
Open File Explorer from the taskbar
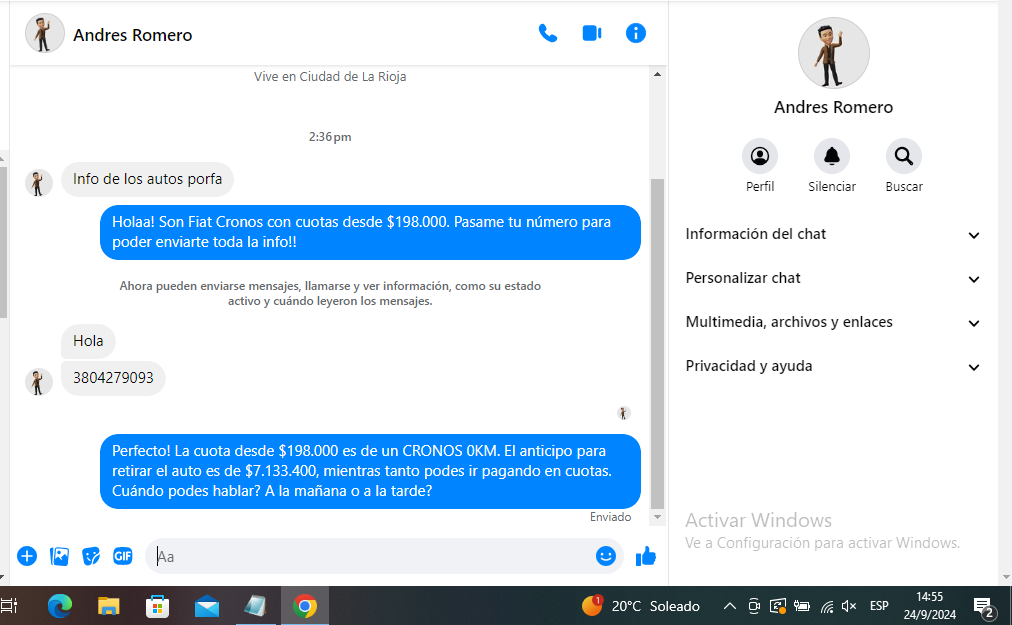pyautogui.click(x=108, y=606)
